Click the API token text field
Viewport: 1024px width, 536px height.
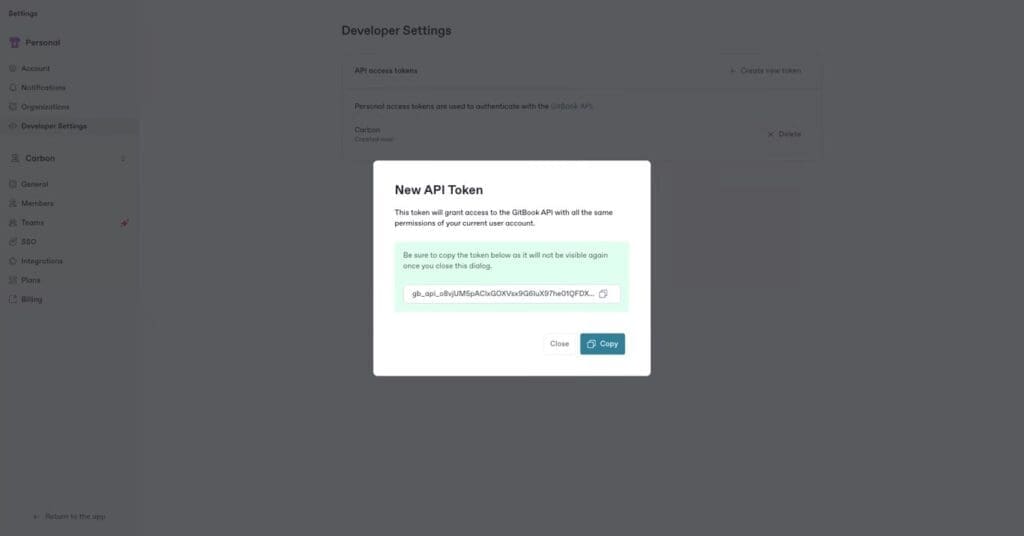(x=503, y=294)
